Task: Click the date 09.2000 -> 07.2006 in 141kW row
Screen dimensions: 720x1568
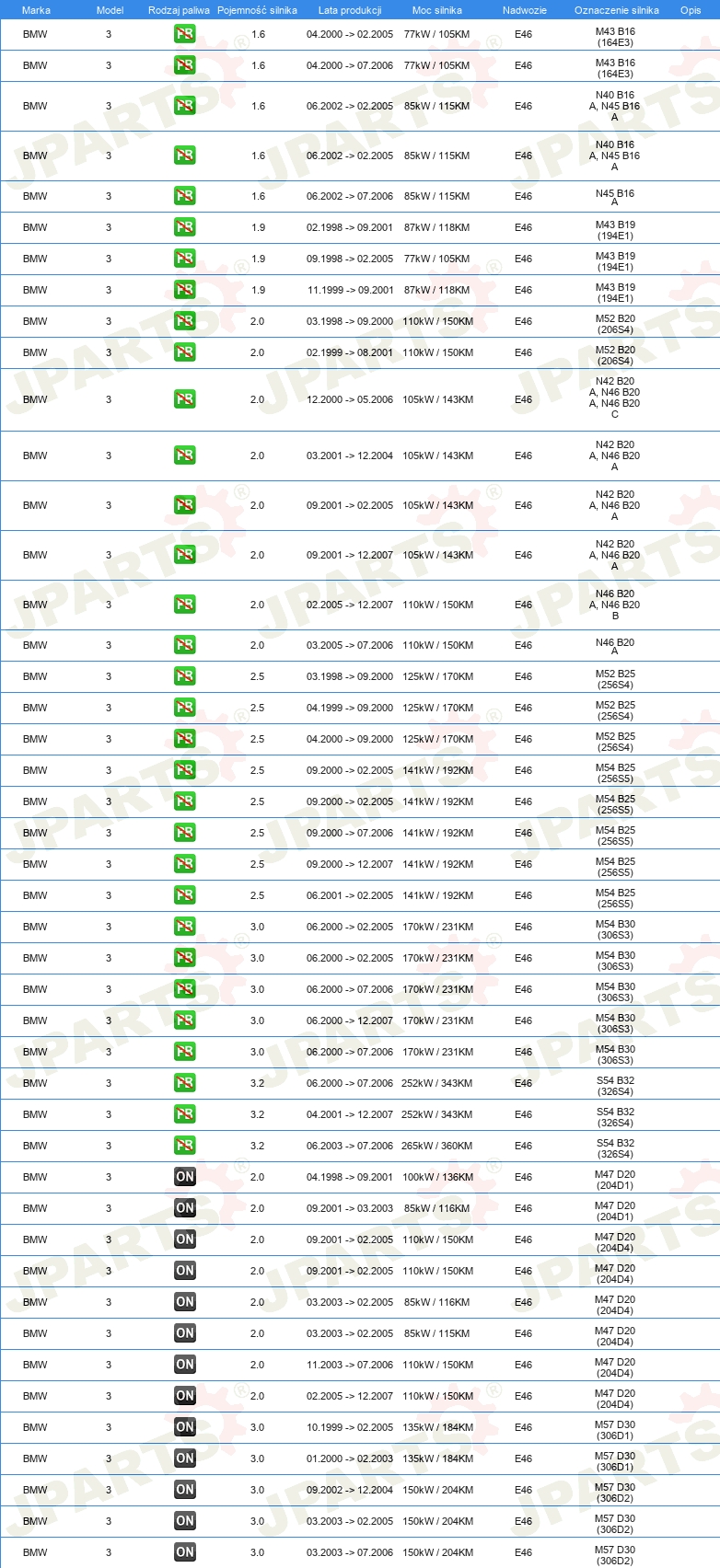Action: coord(350,833)
